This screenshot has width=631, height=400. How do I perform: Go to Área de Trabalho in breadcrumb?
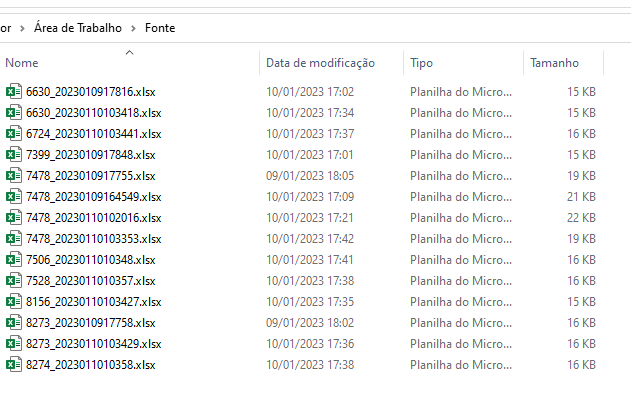[x=78, y=28]
